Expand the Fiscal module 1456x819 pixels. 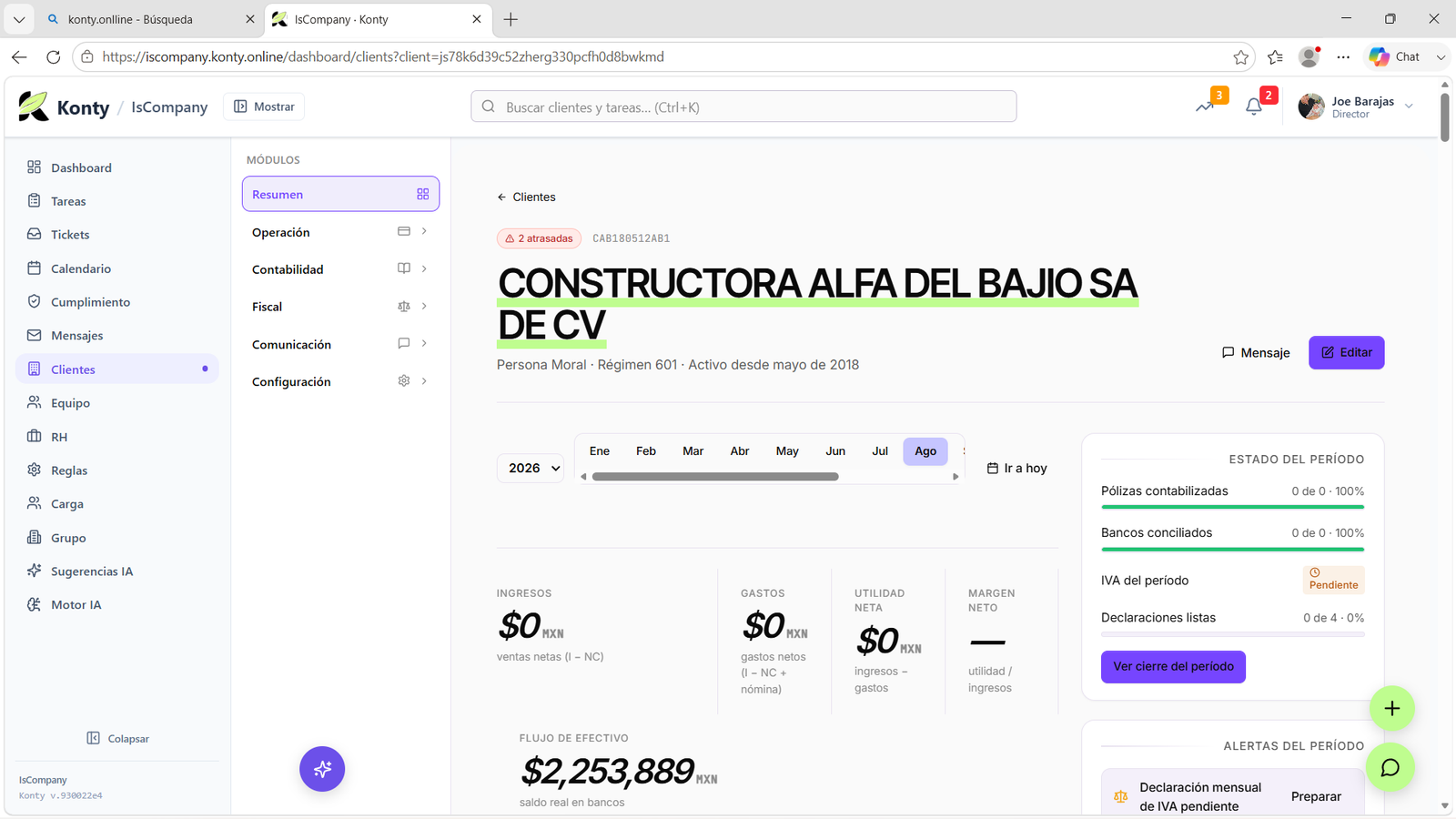click(340, 307)
